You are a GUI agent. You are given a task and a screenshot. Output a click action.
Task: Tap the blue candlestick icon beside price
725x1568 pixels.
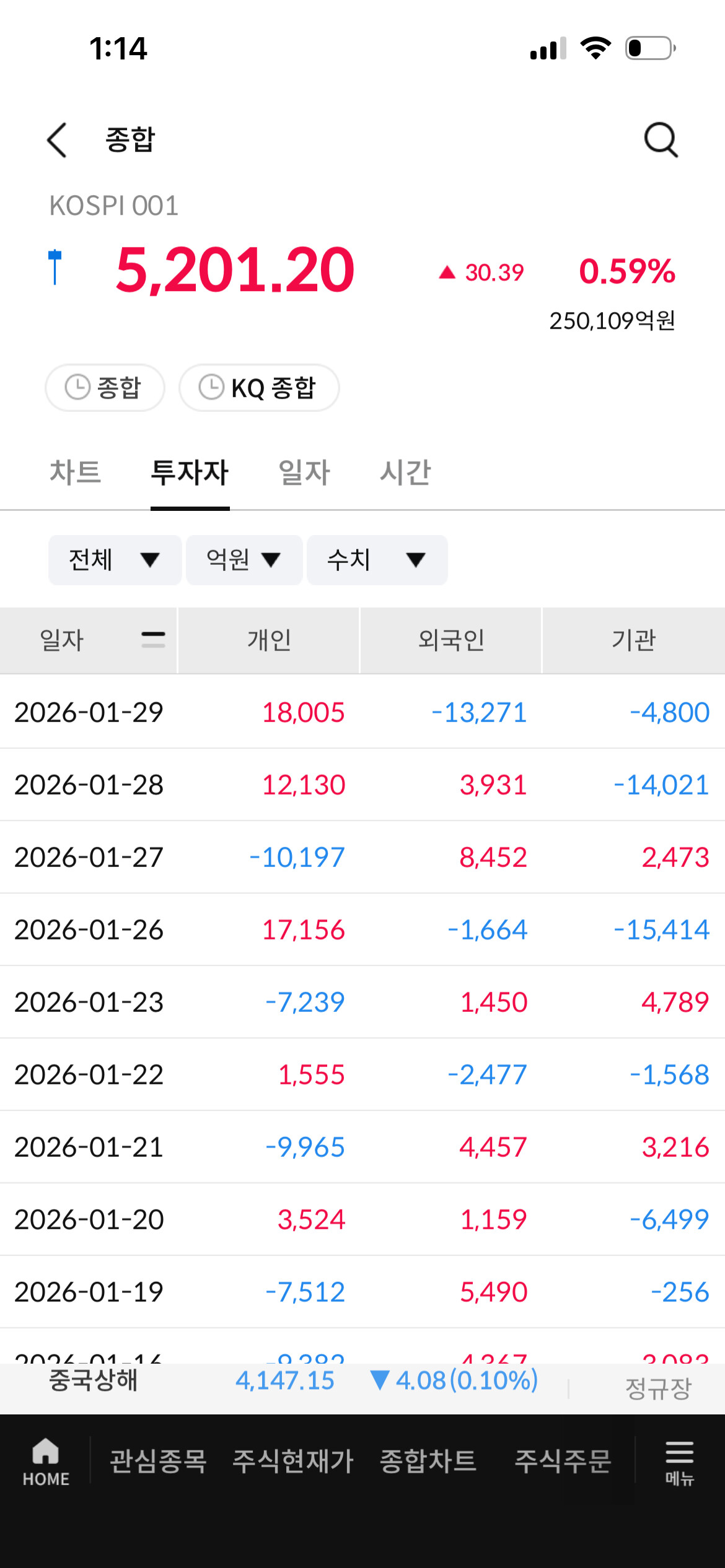(x=55, y=268)
